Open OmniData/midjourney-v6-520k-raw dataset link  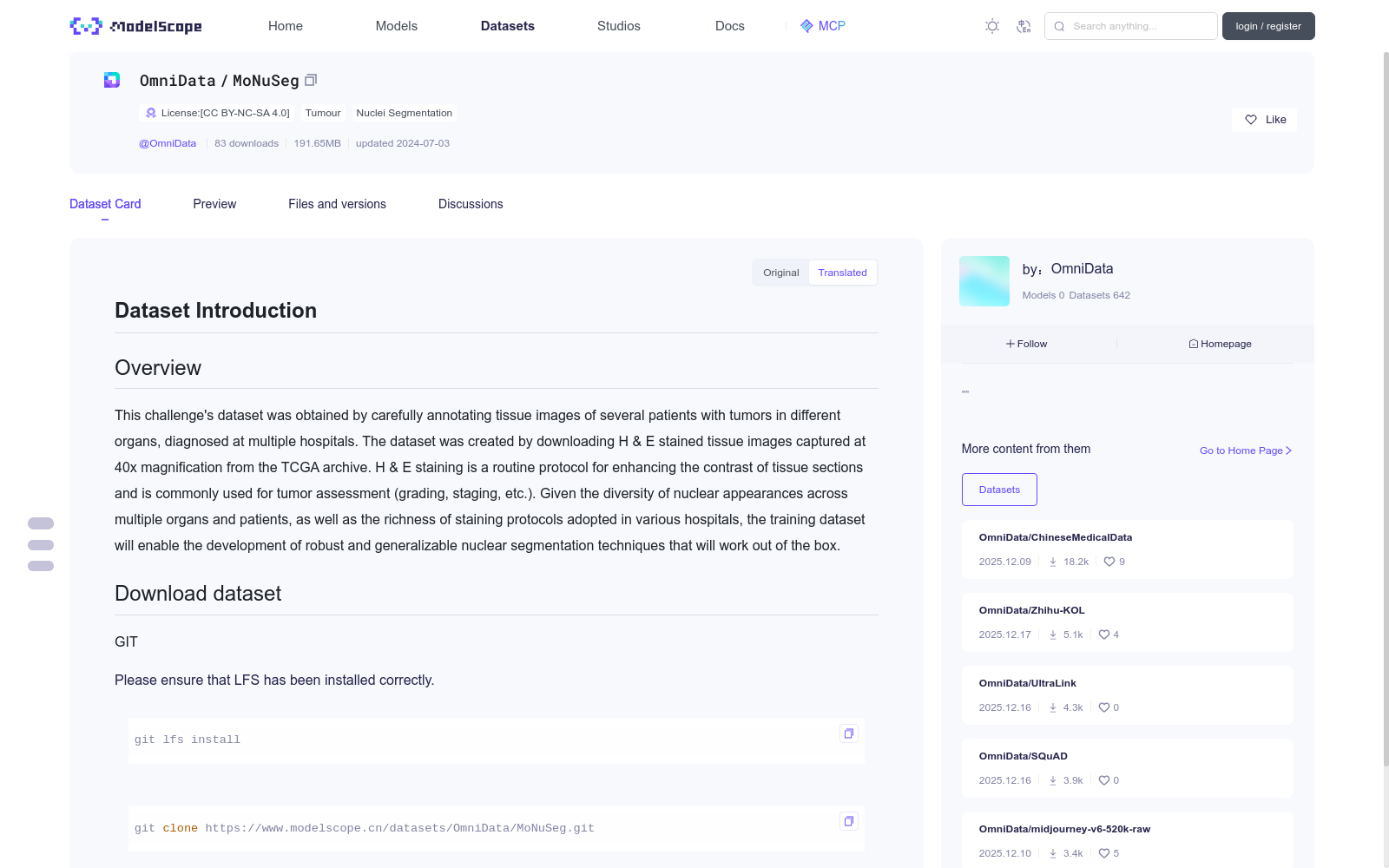tap(1064, 829)
